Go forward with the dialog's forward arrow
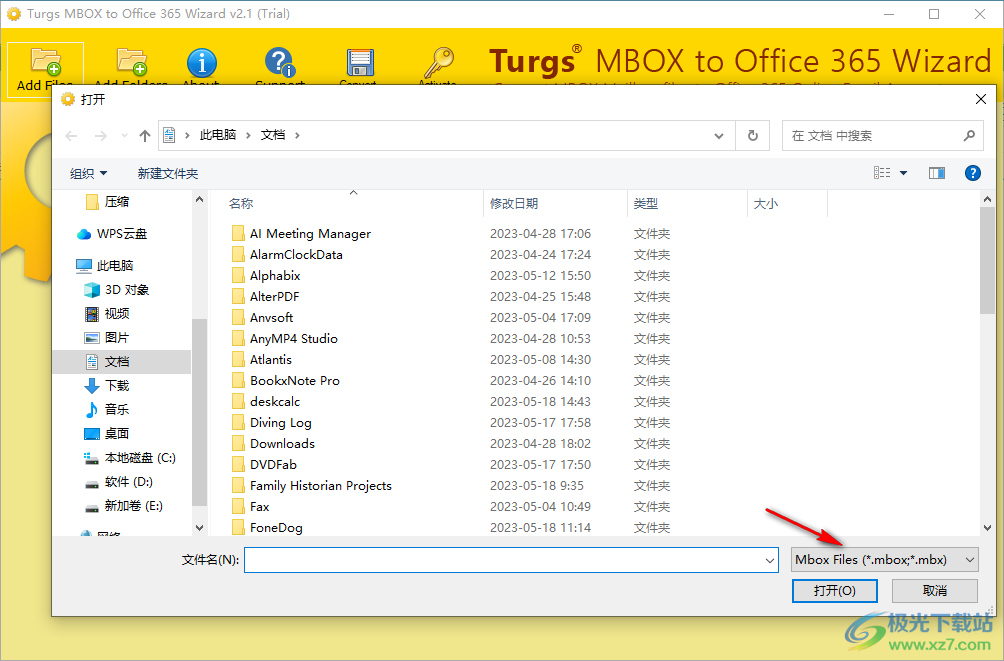 (x=101, y=136)
